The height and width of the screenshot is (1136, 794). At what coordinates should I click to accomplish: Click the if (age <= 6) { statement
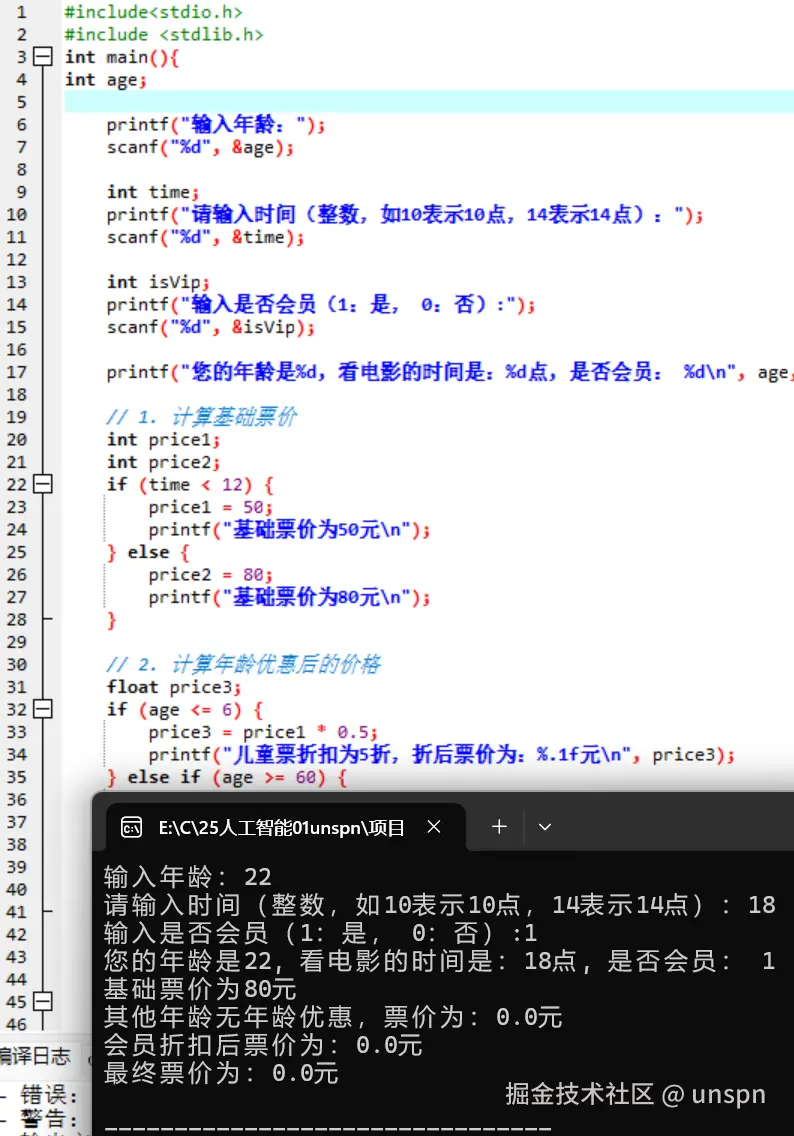[185, 709]
